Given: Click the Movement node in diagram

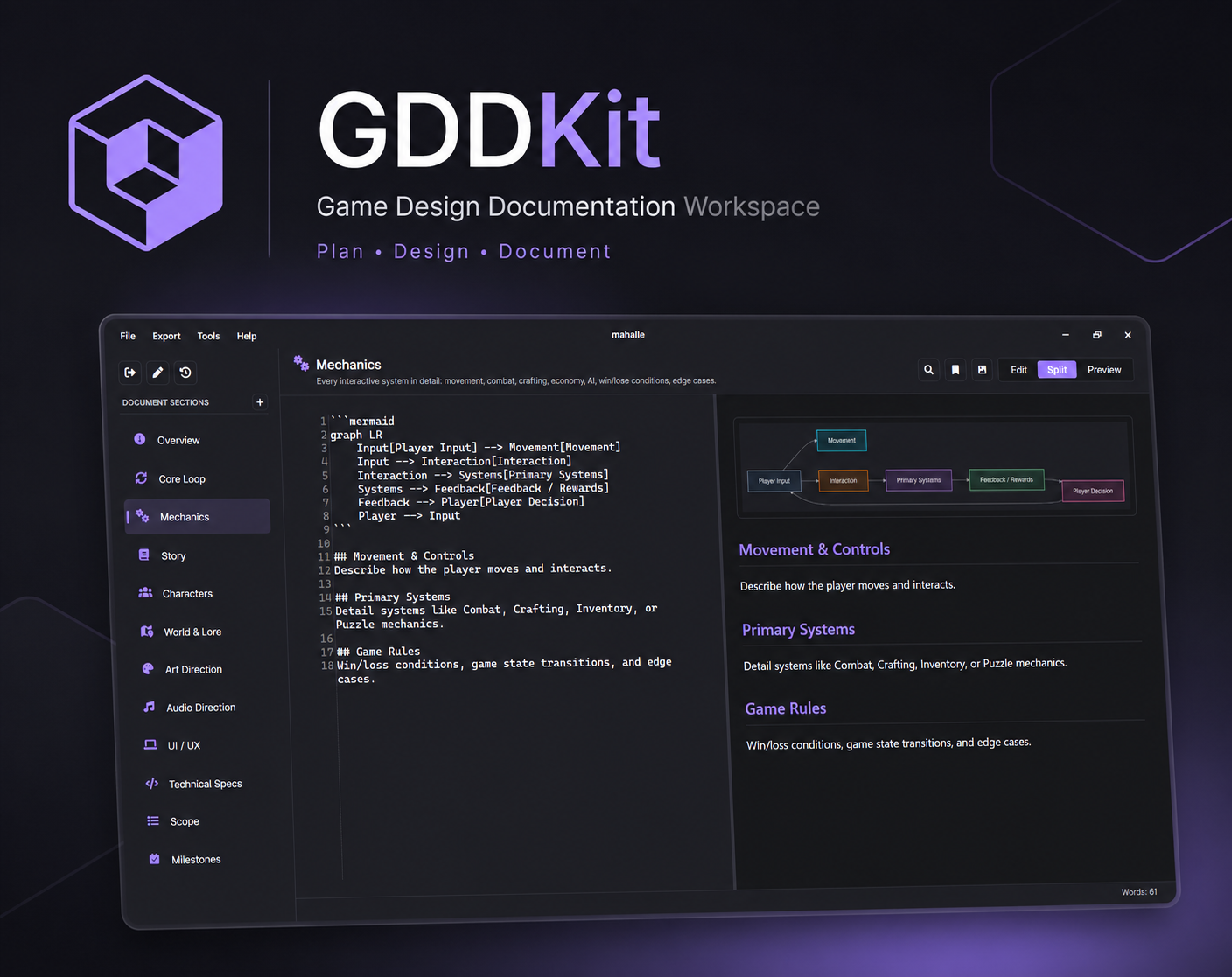Looking at the screenshot, I should (x=842, y=440).
